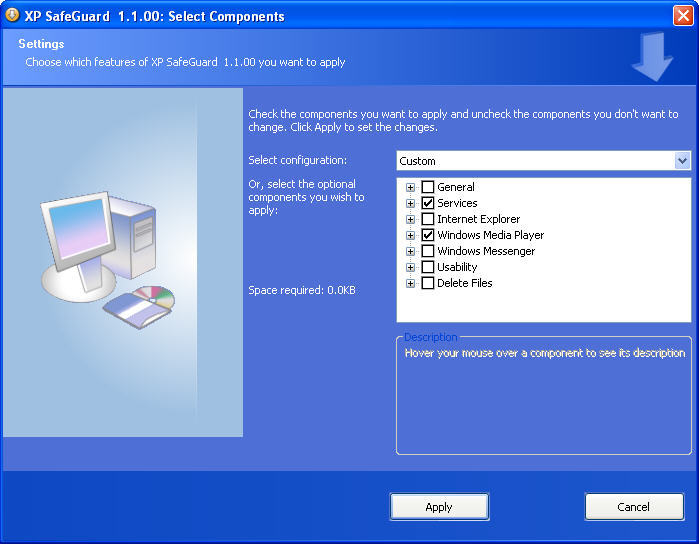Select the Internet Explorer label
Screen dimensions: 699x544
pos(478,219)
